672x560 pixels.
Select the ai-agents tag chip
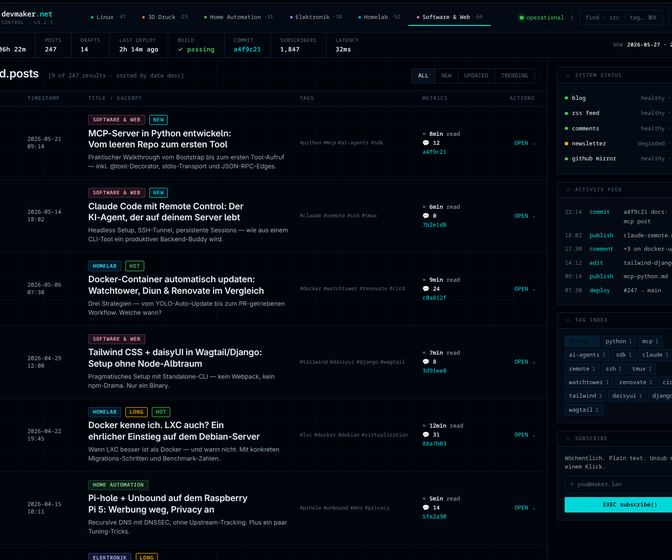coord(587,355)
